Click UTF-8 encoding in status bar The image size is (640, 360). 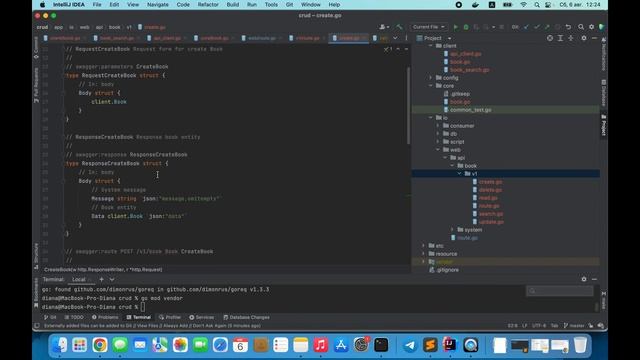539,326
